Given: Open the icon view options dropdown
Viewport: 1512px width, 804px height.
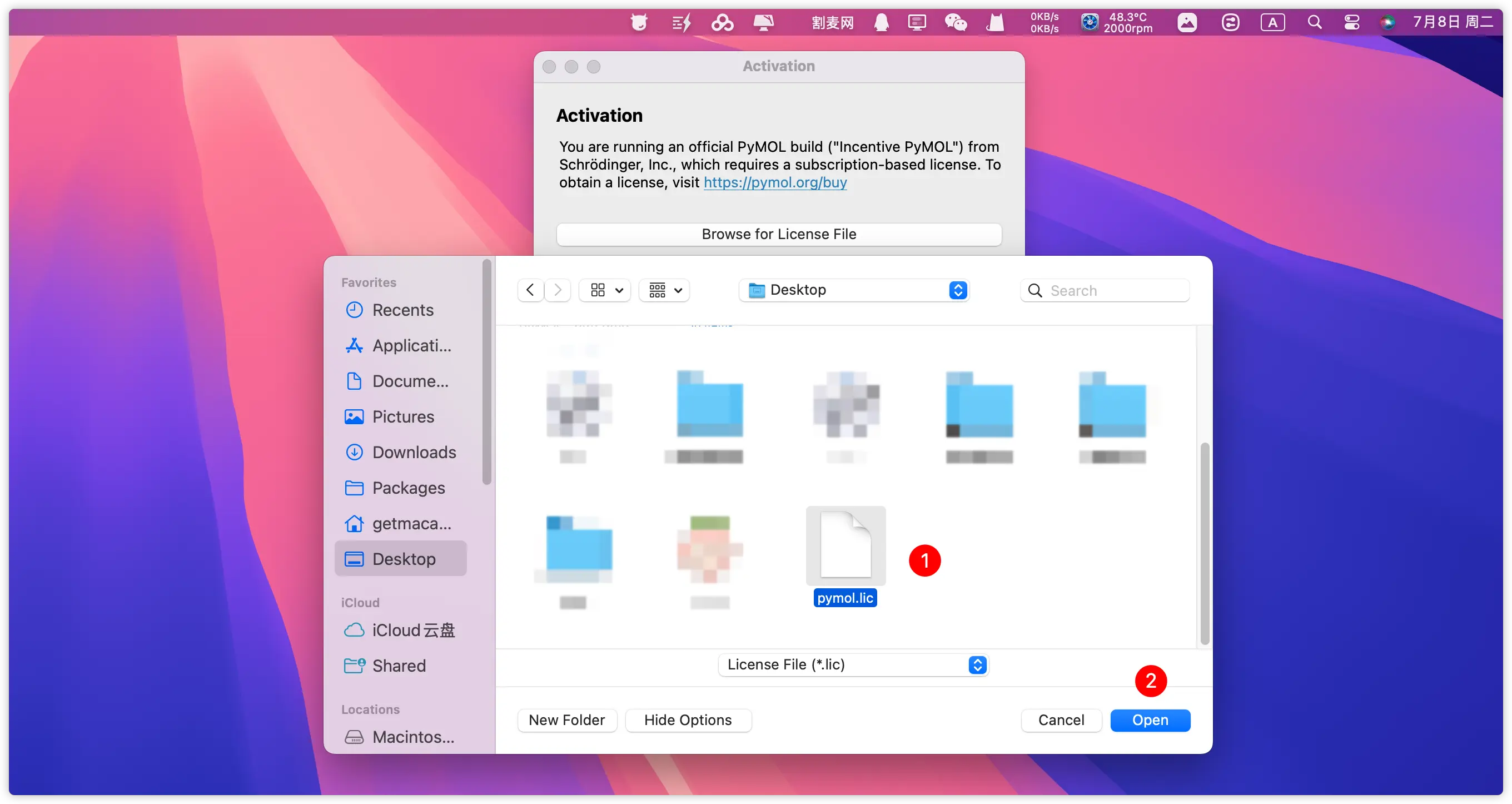Looking at the screenshot, I should (x=605, y=290).
